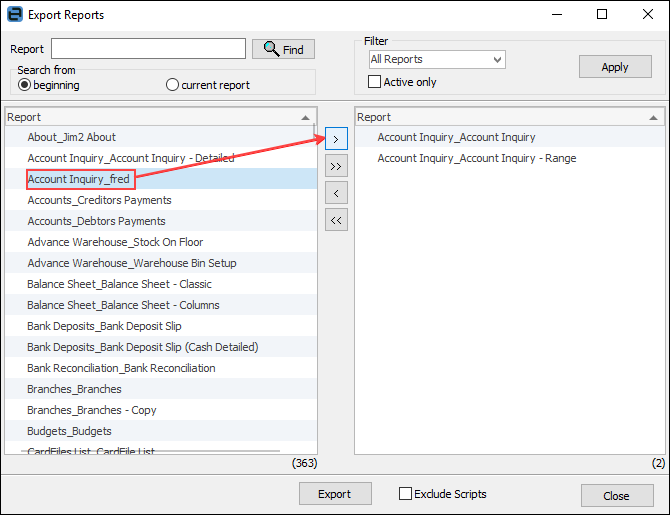Minimize the Export Reports window
The width and height of the screenshot is (670, 515).
point(557,14)
